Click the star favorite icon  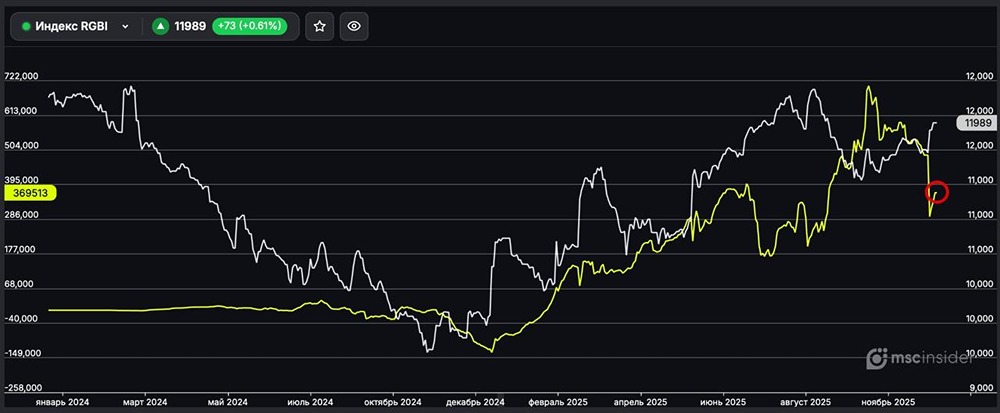coord(319,27)
